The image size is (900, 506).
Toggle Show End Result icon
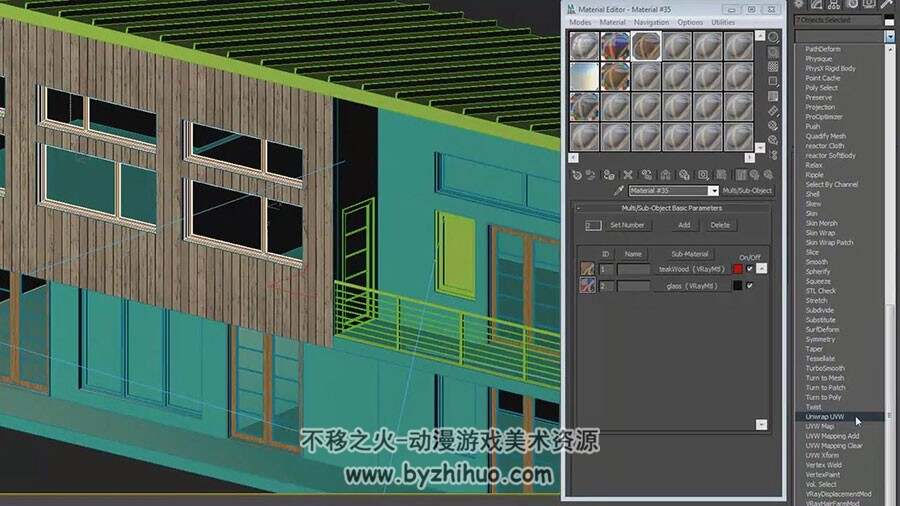(741, 175)
